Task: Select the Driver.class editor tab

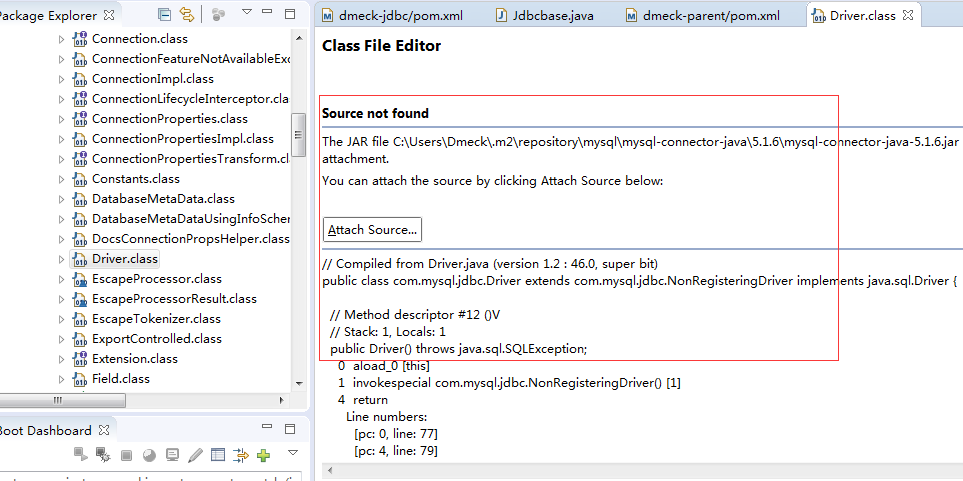Action: pos(862,16)
